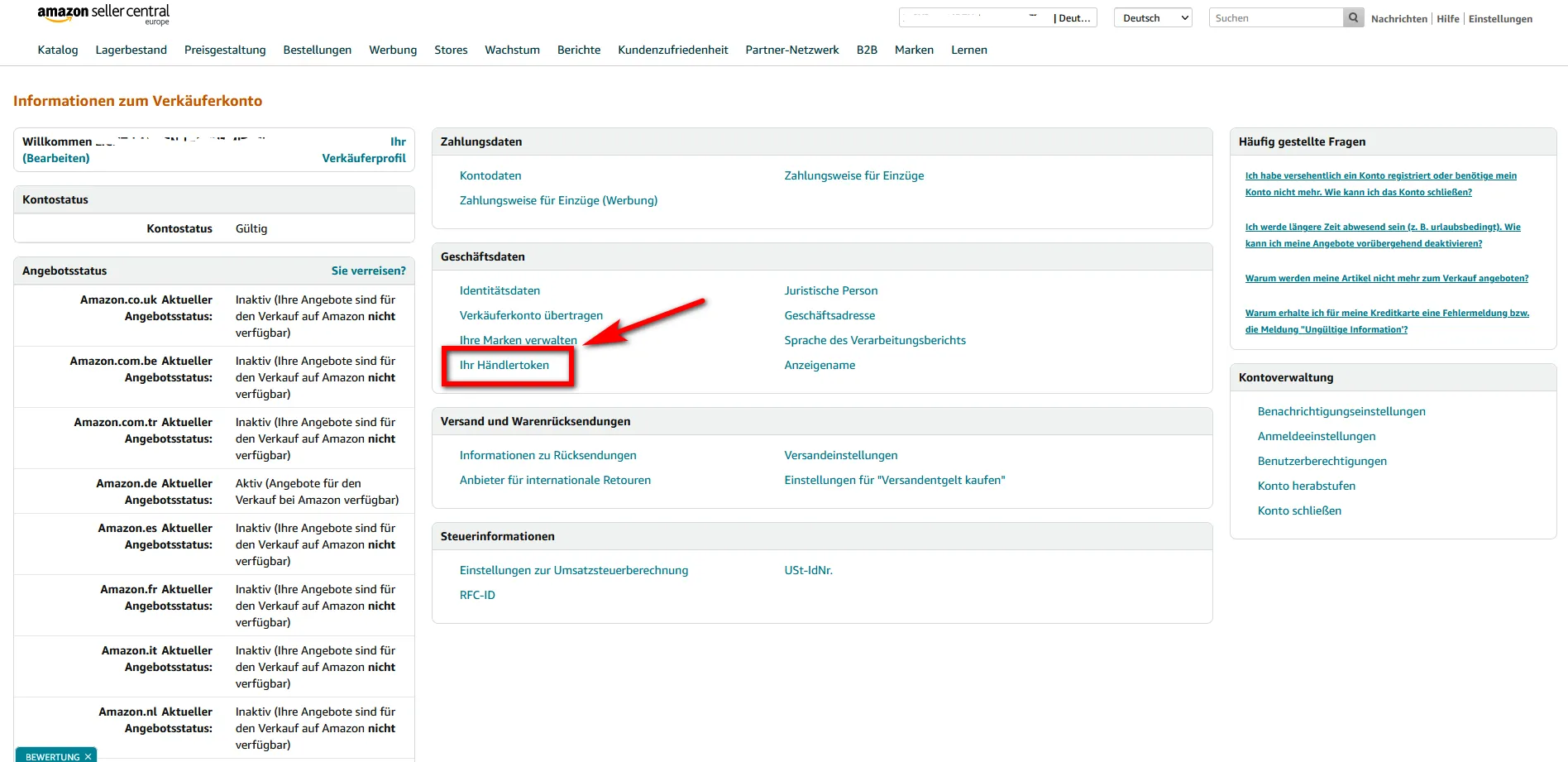Open the Identitätsdaten link
This screenshot has width=1568, height=762.
[500, 290]
